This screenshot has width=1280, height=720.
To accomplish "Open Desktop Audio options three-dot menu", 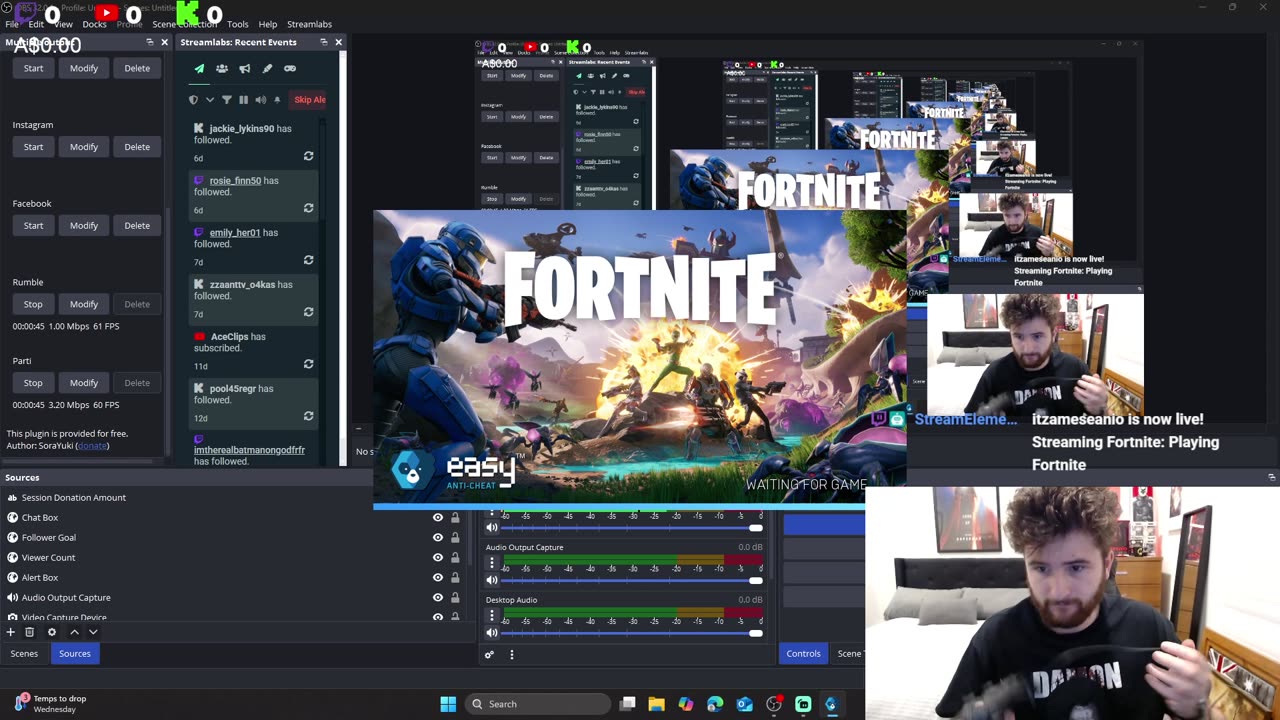I will (492, 615).
